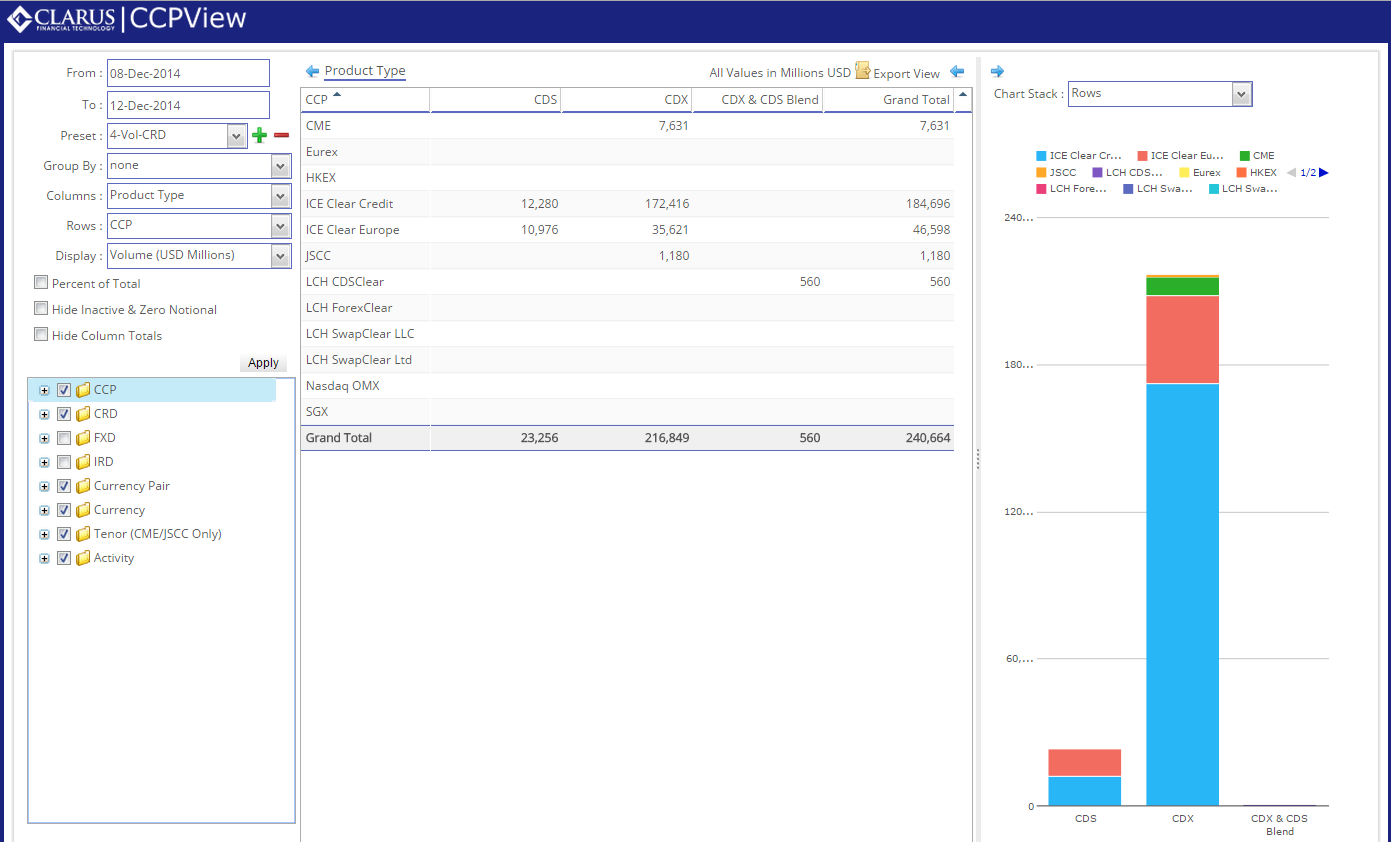This screenshot has width=1391, height=842.
Task: Select Currency Pair tree item label
Action: [132, 486]
